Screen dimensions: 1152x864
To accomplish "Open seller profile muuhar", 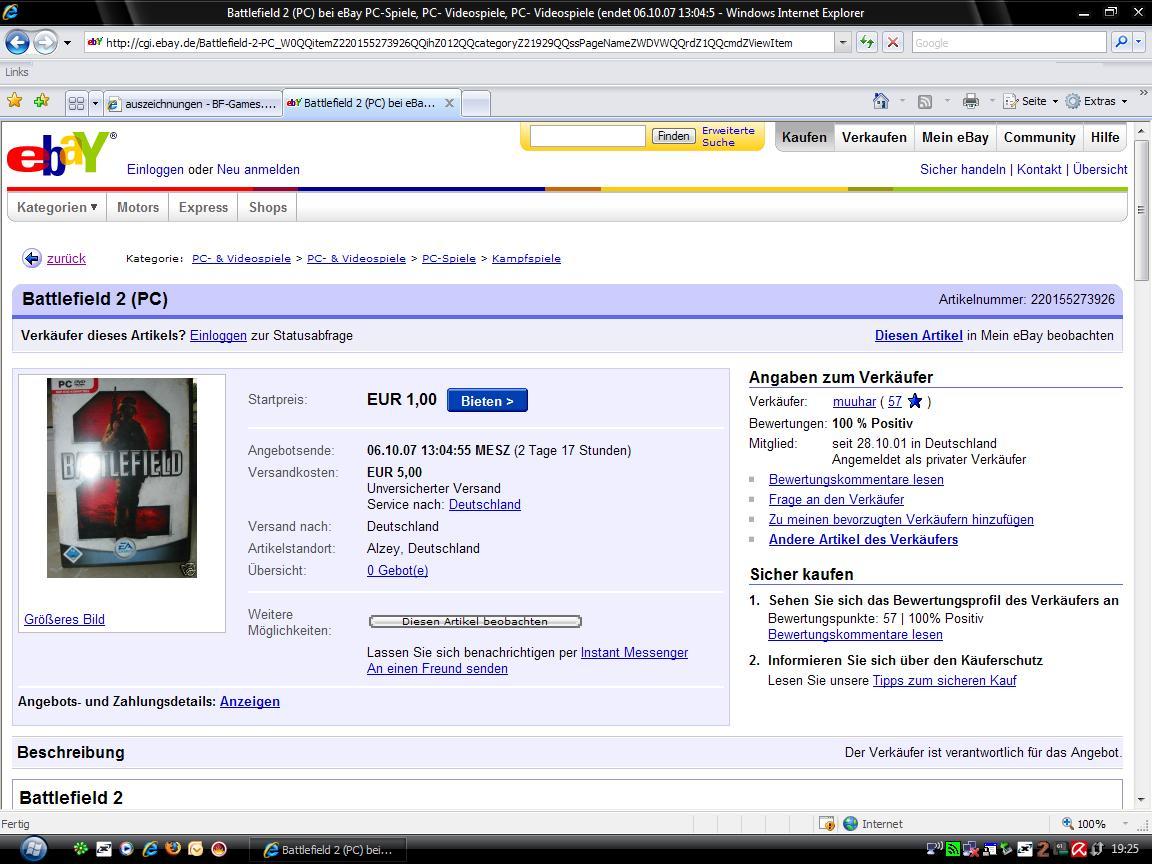I will coord(854,402).
